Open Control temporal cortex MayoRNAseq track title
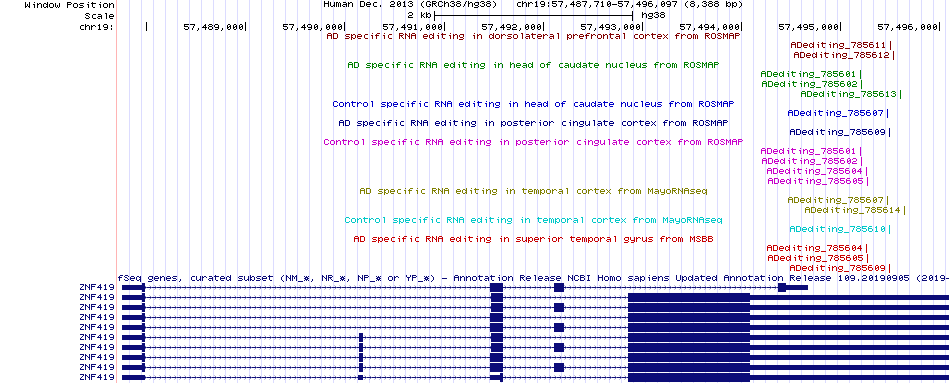The height and width of the screenshot is (383, 950). (533, 220)
